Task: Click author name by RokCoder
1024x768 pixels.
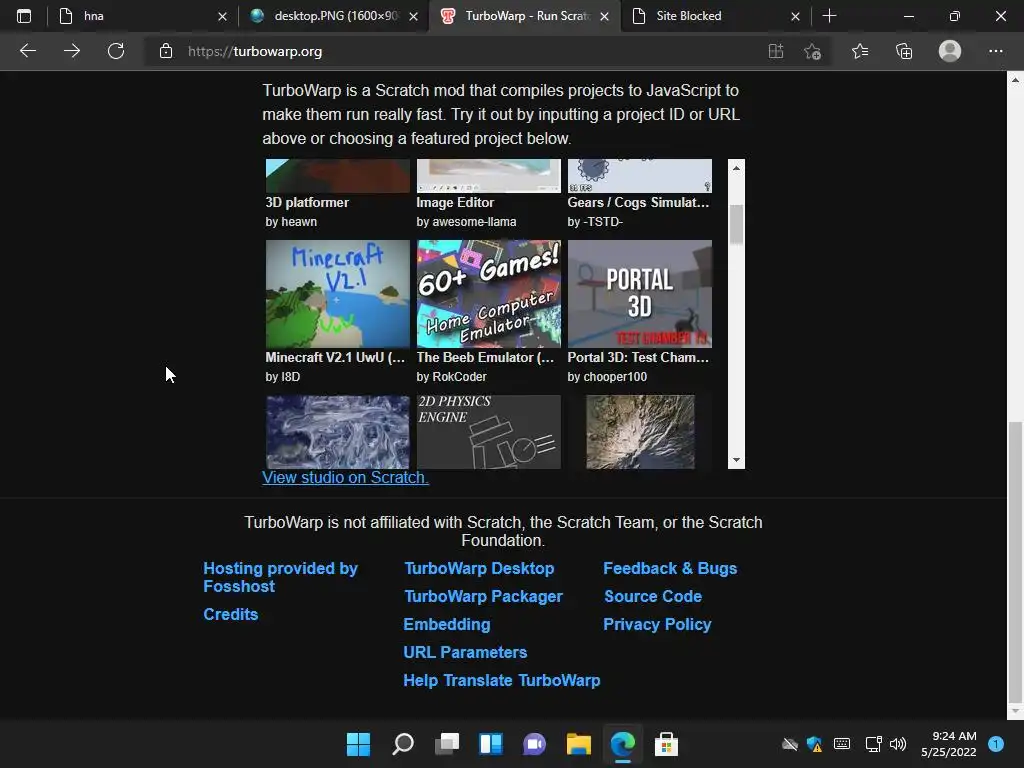Action: point(451,377)
